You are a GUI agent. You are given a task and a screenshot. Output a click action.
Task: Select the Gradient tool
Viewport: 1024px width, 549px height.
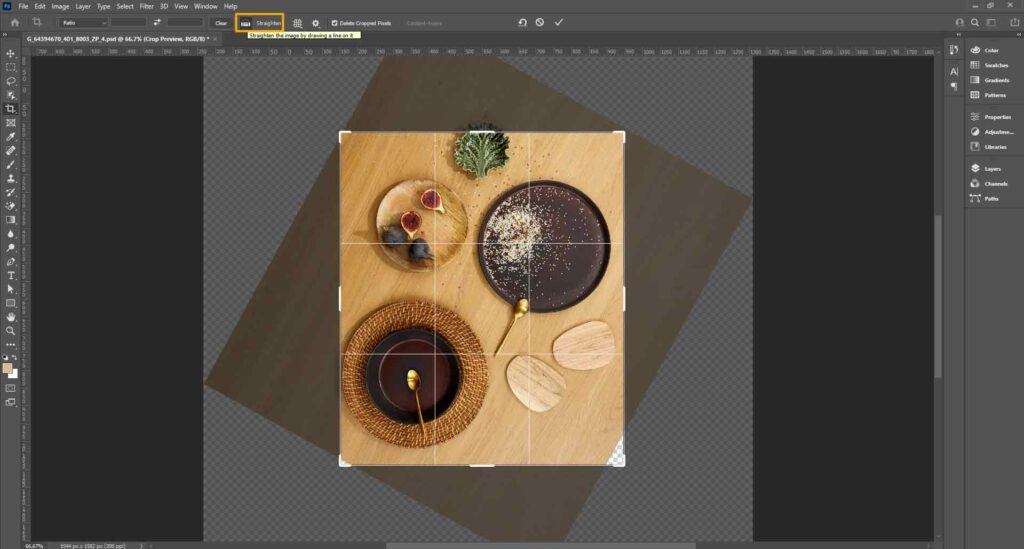click(10, 220)
